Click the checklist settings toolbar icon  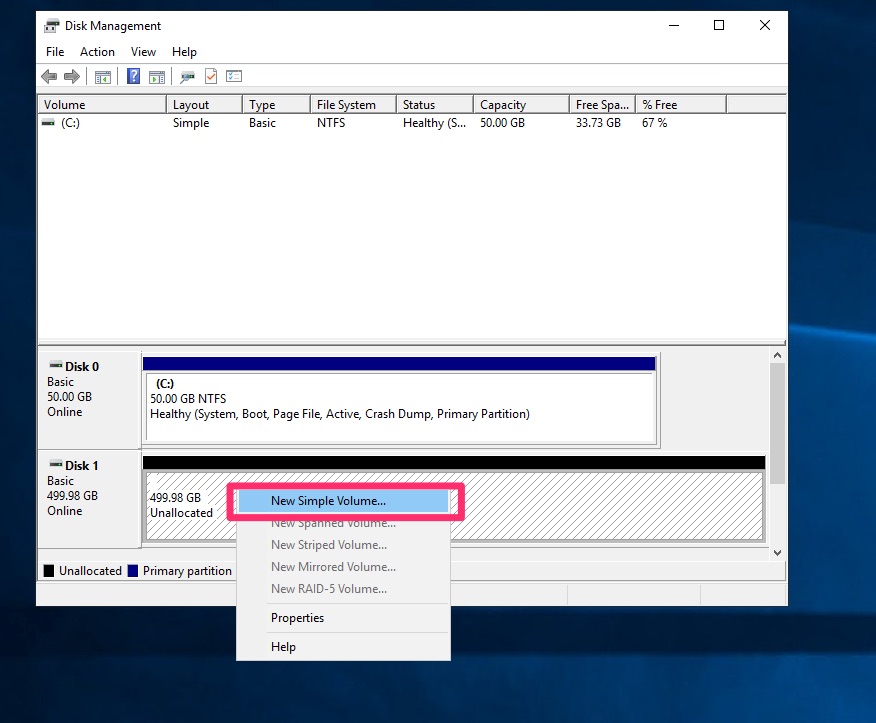(x=235, y=77)
